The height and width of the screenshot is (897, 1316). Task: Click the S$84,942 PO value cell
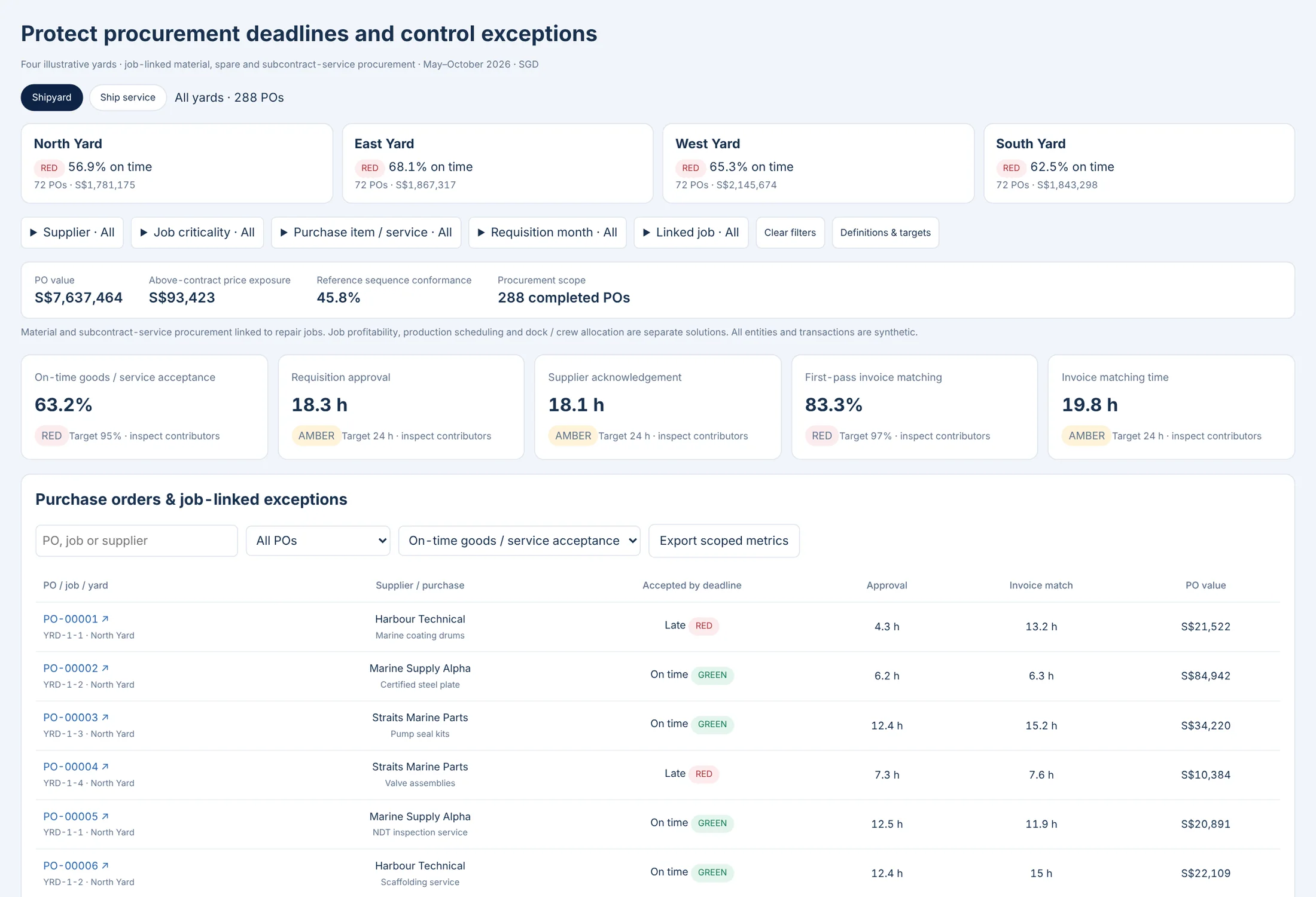1206,676
